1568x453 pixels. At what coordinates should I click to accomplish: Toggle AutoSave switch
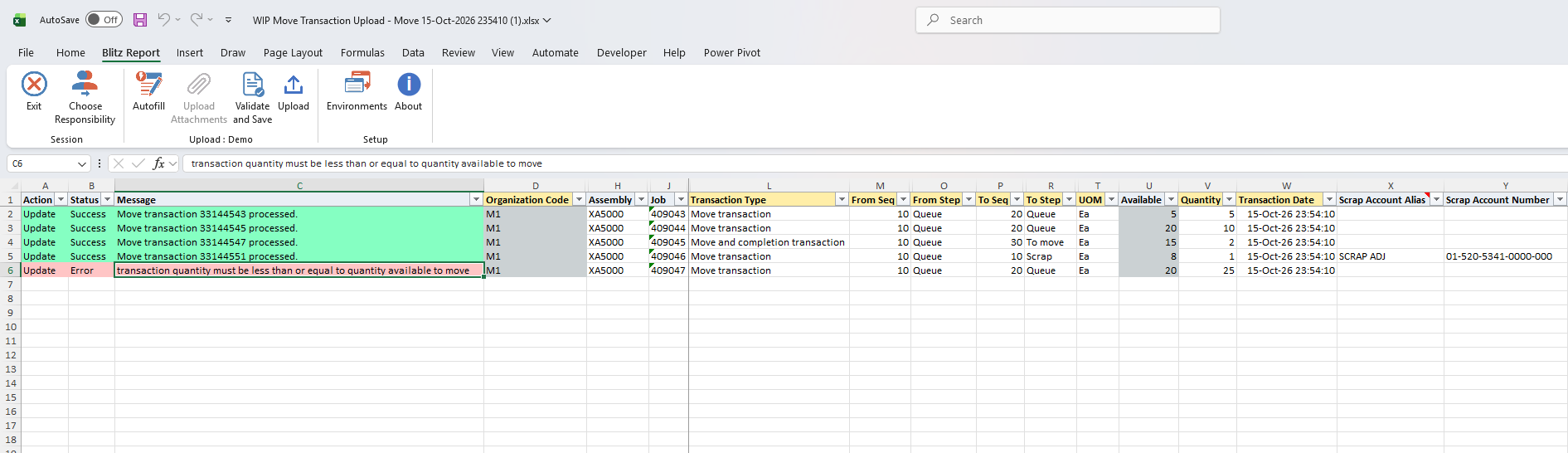pos(104,20)
